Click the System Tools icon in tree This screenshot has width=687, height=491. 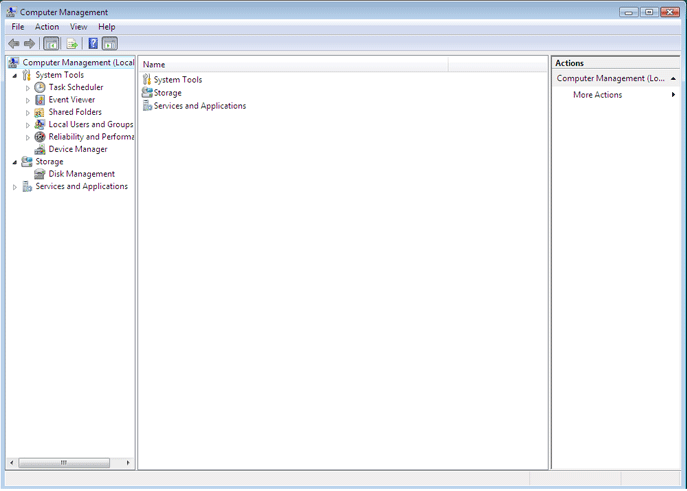point(27,75)
